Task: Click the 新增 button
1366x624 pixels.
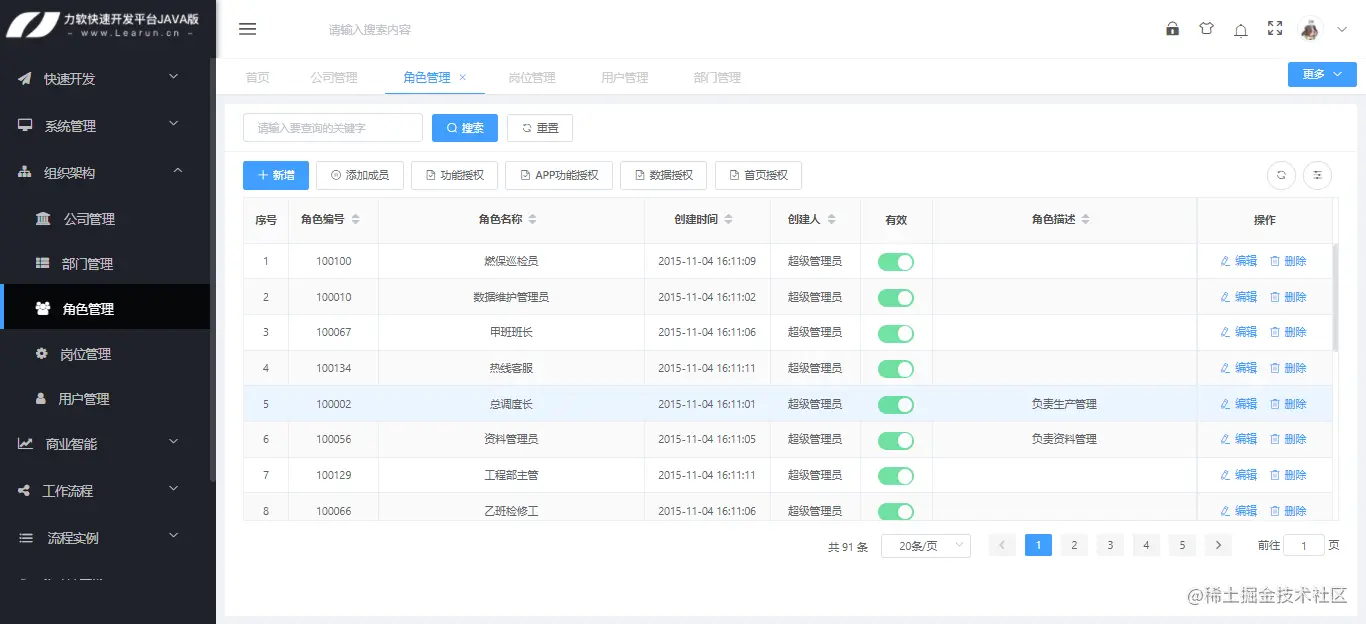Action: pyautogui.click(x=275, y=175)
